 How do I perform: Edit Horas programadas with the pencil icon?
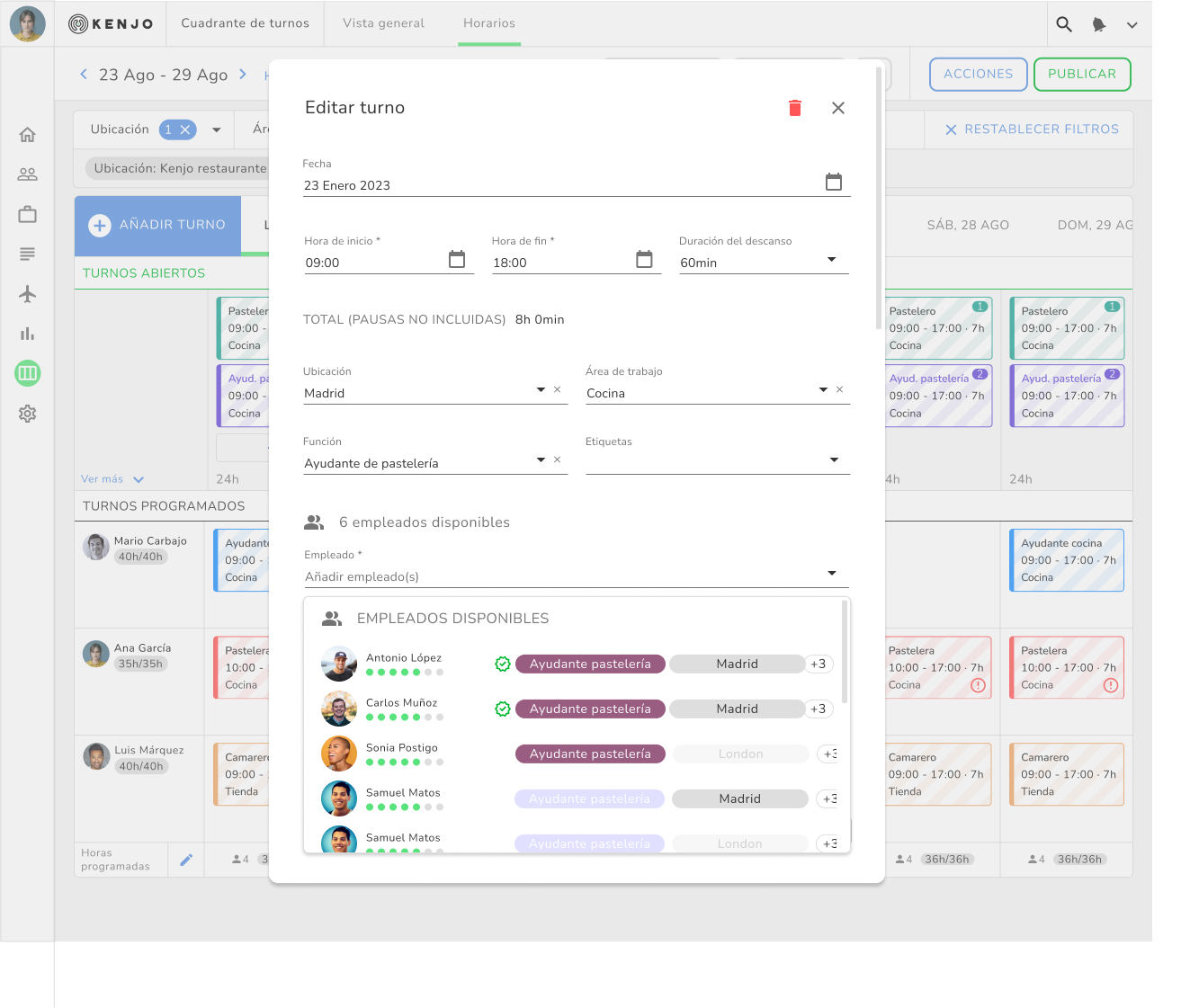point(186,860)
